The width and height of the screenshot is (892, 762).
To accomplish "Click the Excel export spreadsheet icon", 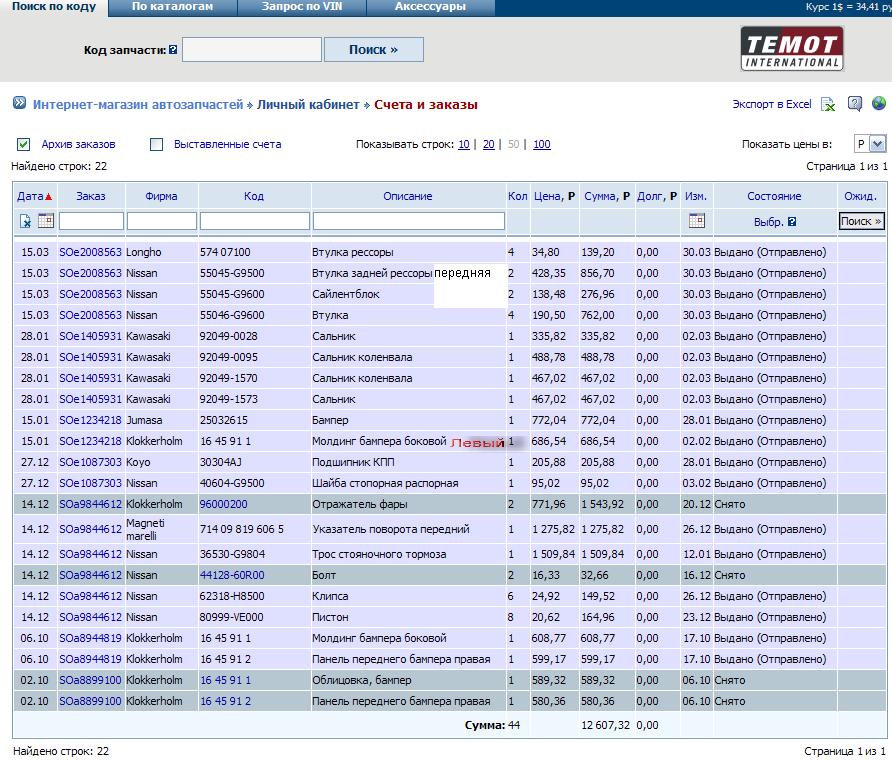I will [x=828, y=104].
